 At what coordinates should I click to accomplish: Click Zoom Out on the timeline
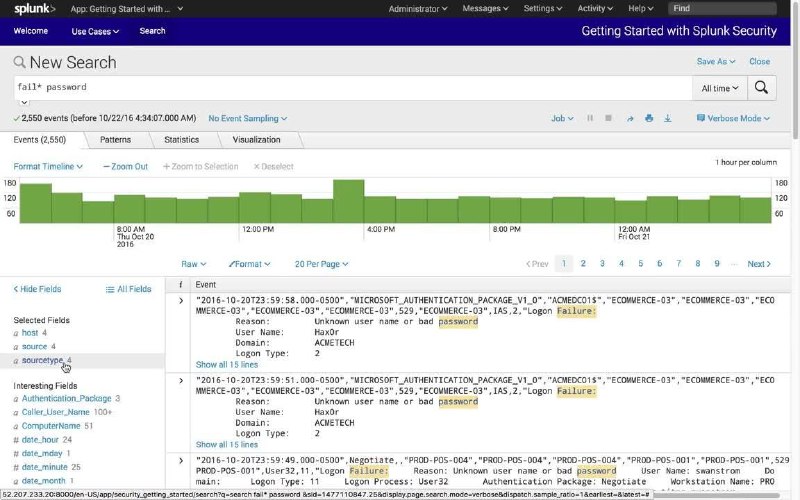[x=125, y=167]
